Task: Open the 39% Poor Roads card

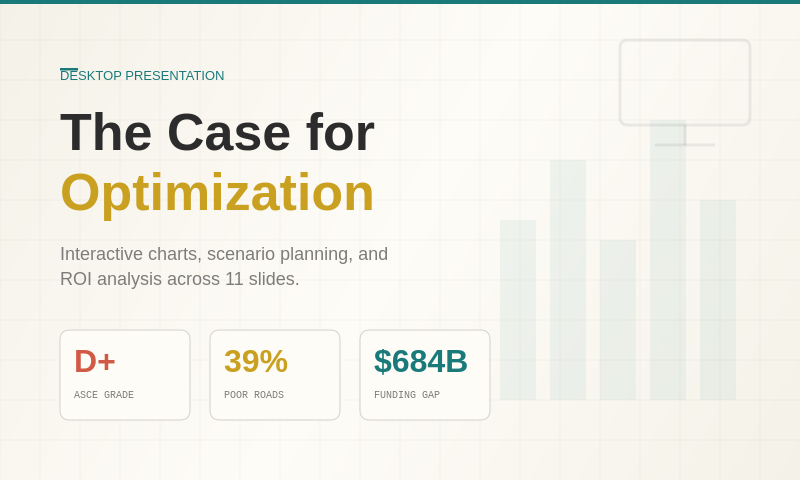Action: (275, 375)
